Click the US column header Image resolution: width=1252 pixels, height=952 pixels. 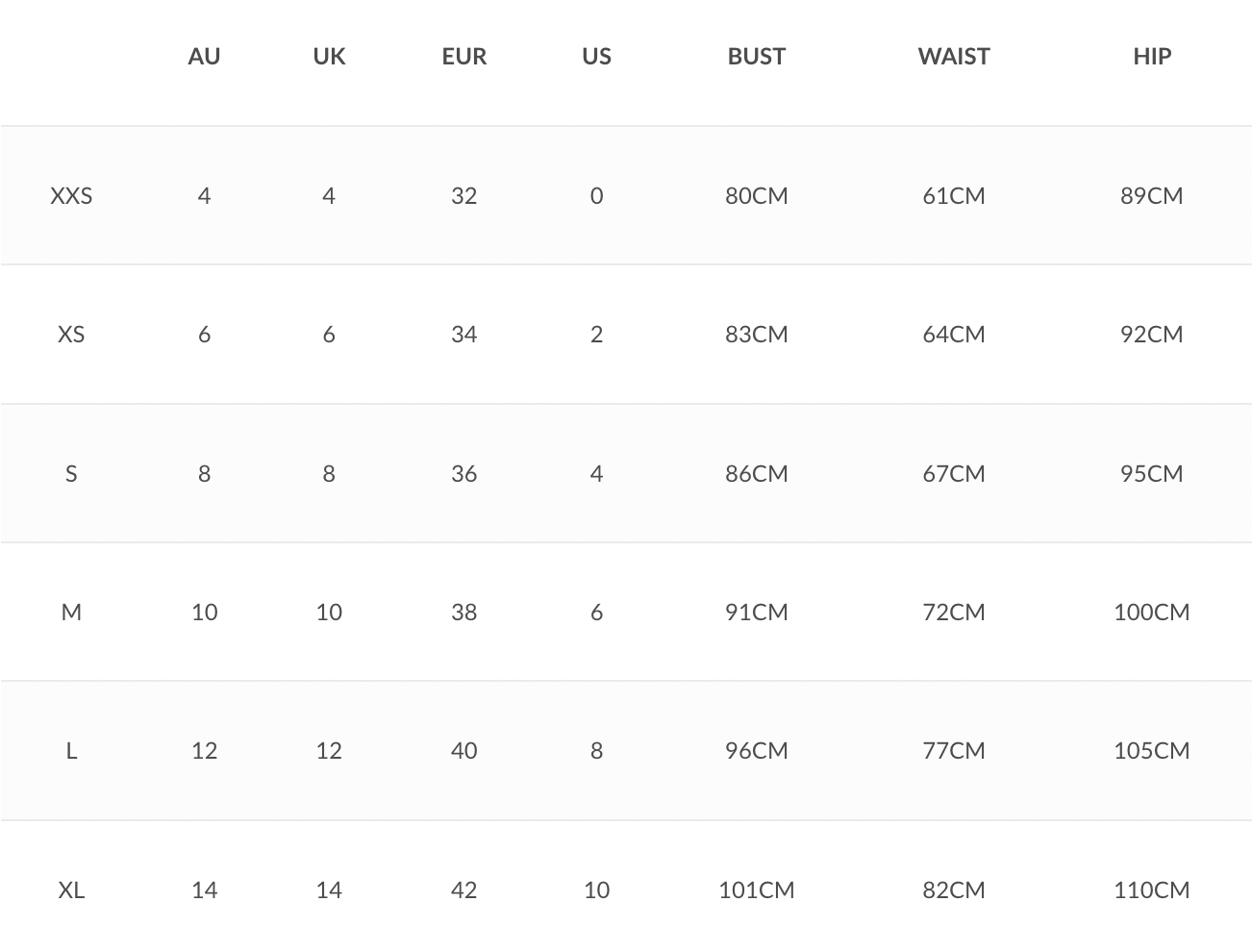596,56
